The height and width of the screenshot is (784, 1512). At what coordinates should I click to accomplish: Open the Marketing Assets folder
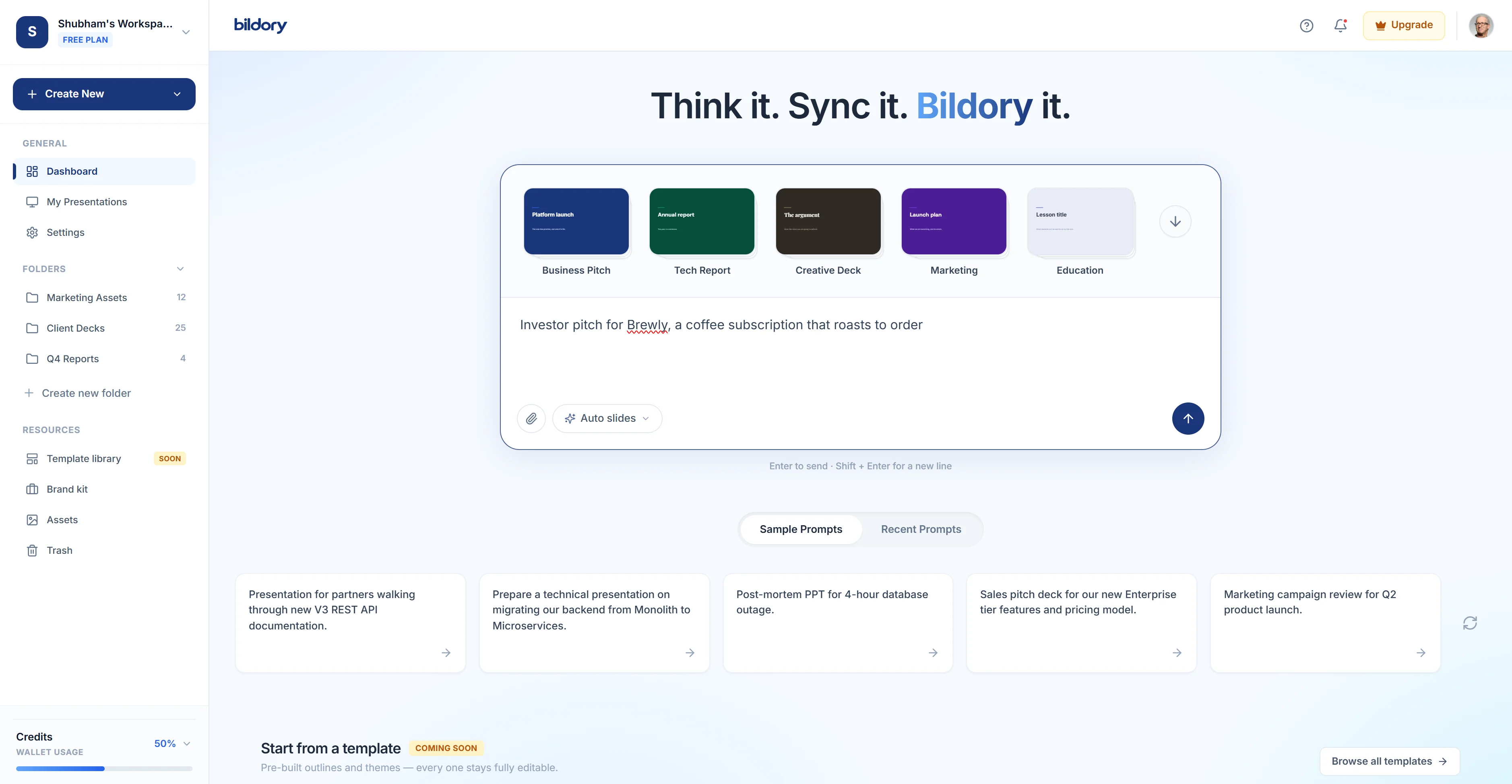(x=104, y=297)
